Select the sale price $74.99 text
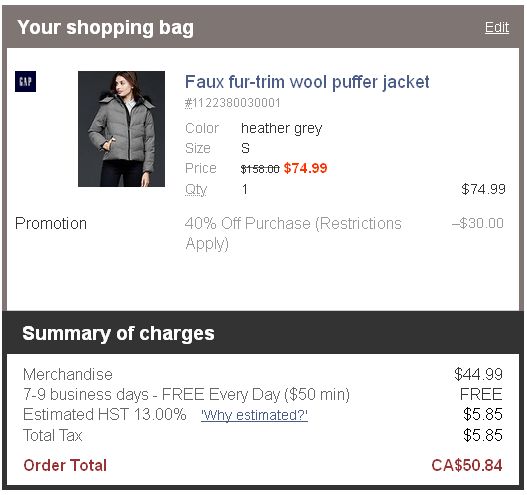The image size is (527, 495). [305, 168]
